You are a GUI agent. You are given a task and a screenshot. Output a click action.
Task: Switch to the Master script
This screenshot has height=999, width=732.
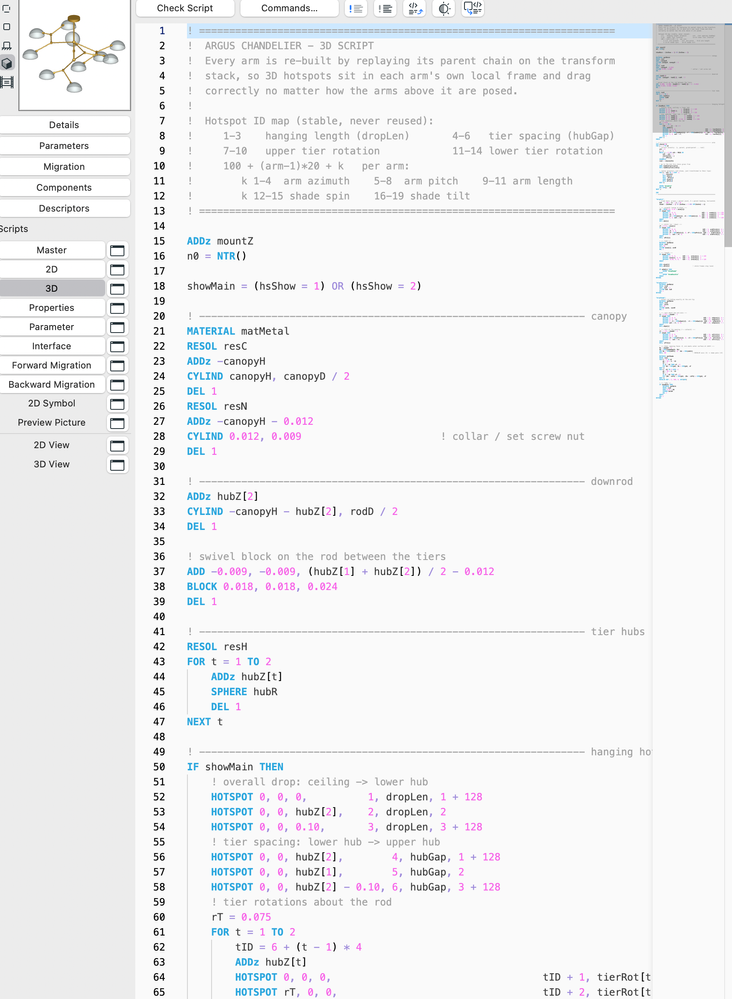(x=52, y=250)
